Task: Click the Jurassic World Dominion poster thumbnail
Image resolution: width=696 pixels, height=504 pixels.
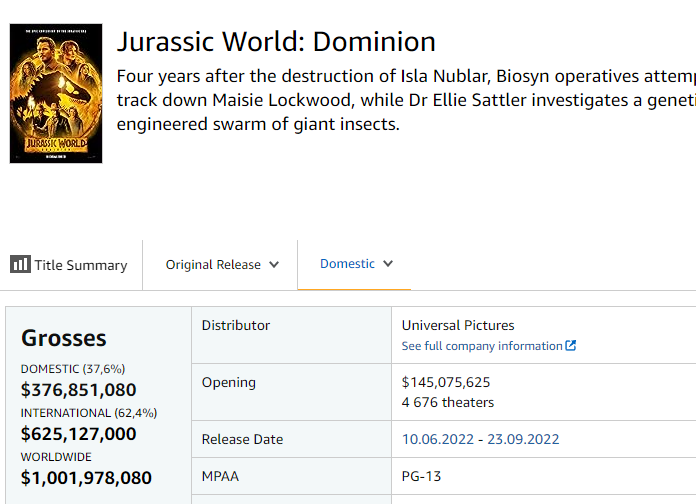Action: click(56, 94)
